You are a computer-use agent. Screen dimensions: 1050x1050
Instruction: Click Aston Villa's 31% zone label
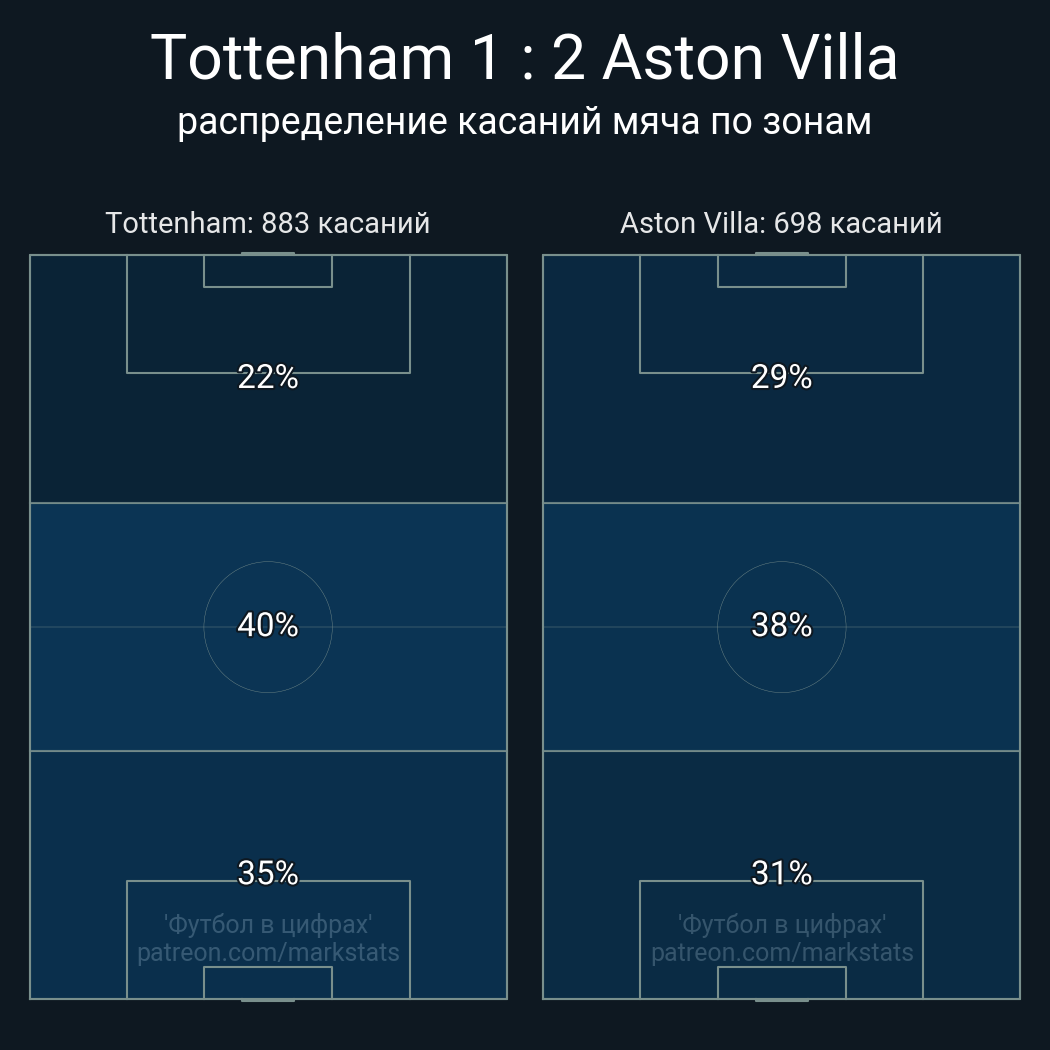click(781, 873)
